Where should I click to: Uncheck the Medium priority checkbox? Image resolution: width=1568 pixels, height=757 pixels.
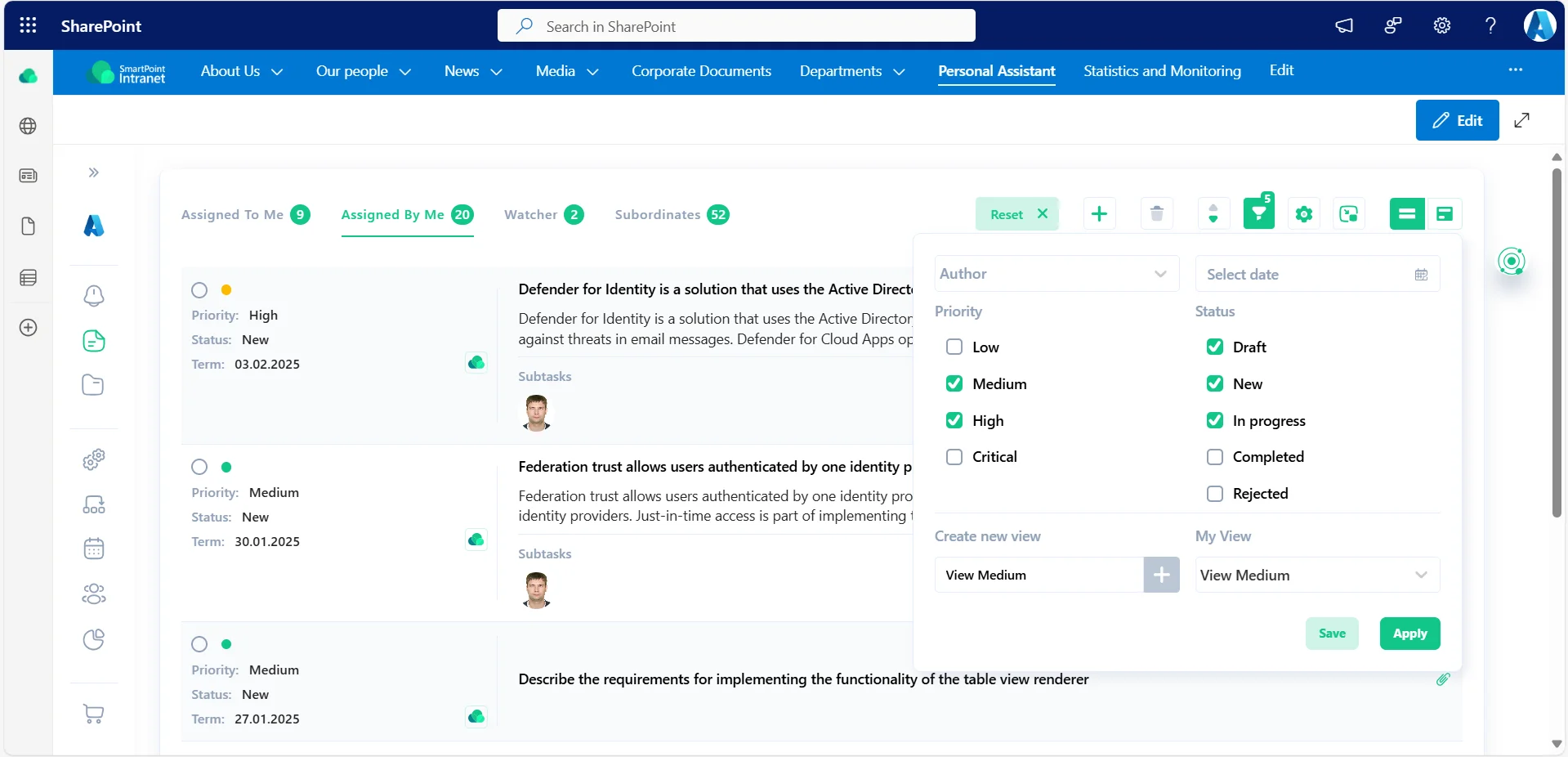pos(954,383)
